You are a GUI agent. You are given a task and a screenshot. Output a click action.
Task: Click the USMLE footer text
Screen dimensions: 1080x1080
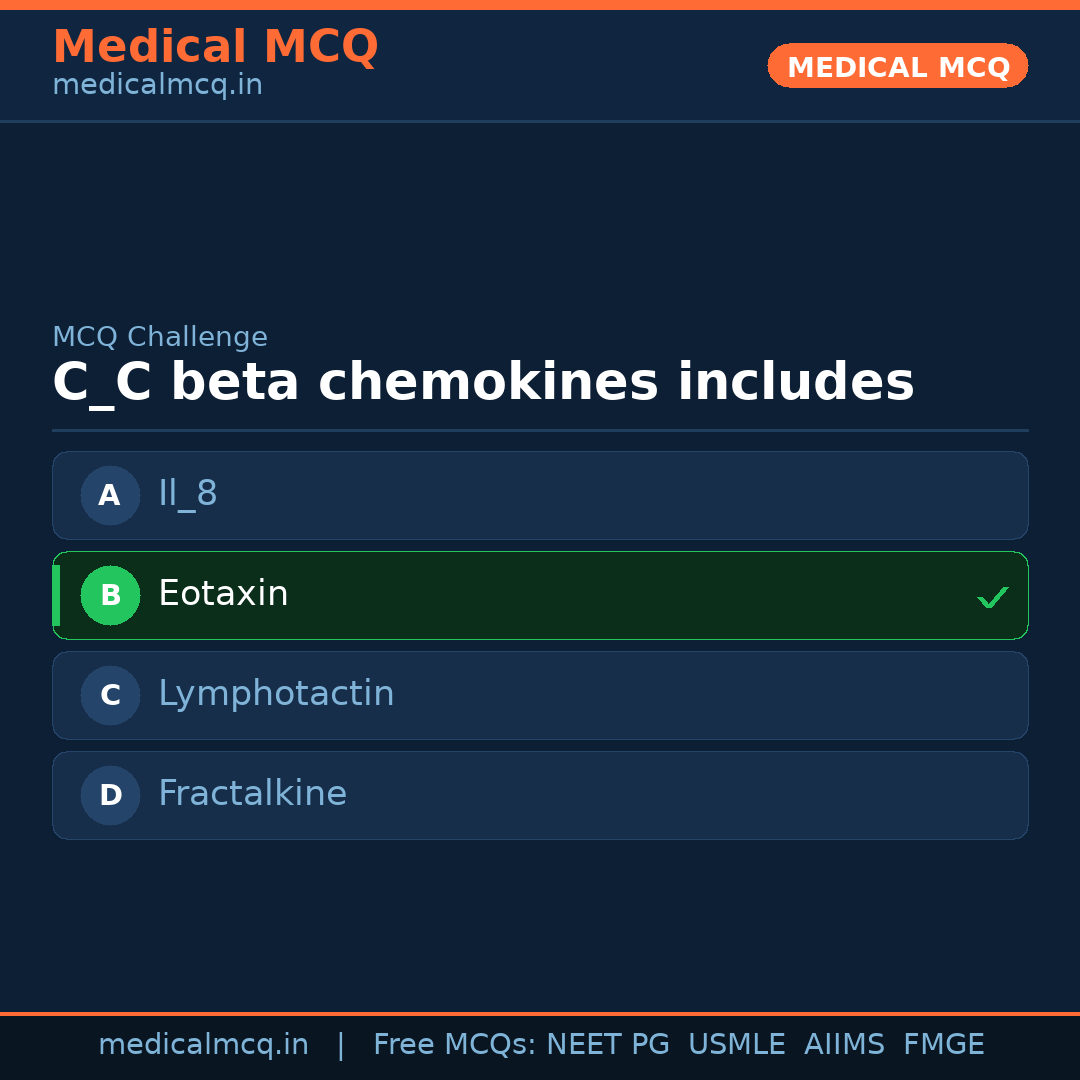[736, 1045]
